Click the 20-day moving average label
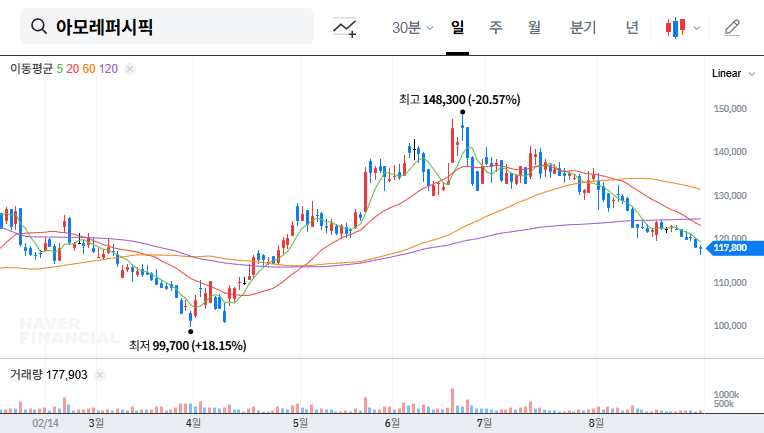This screenshot has width=764, height=433. pos(73,69)
